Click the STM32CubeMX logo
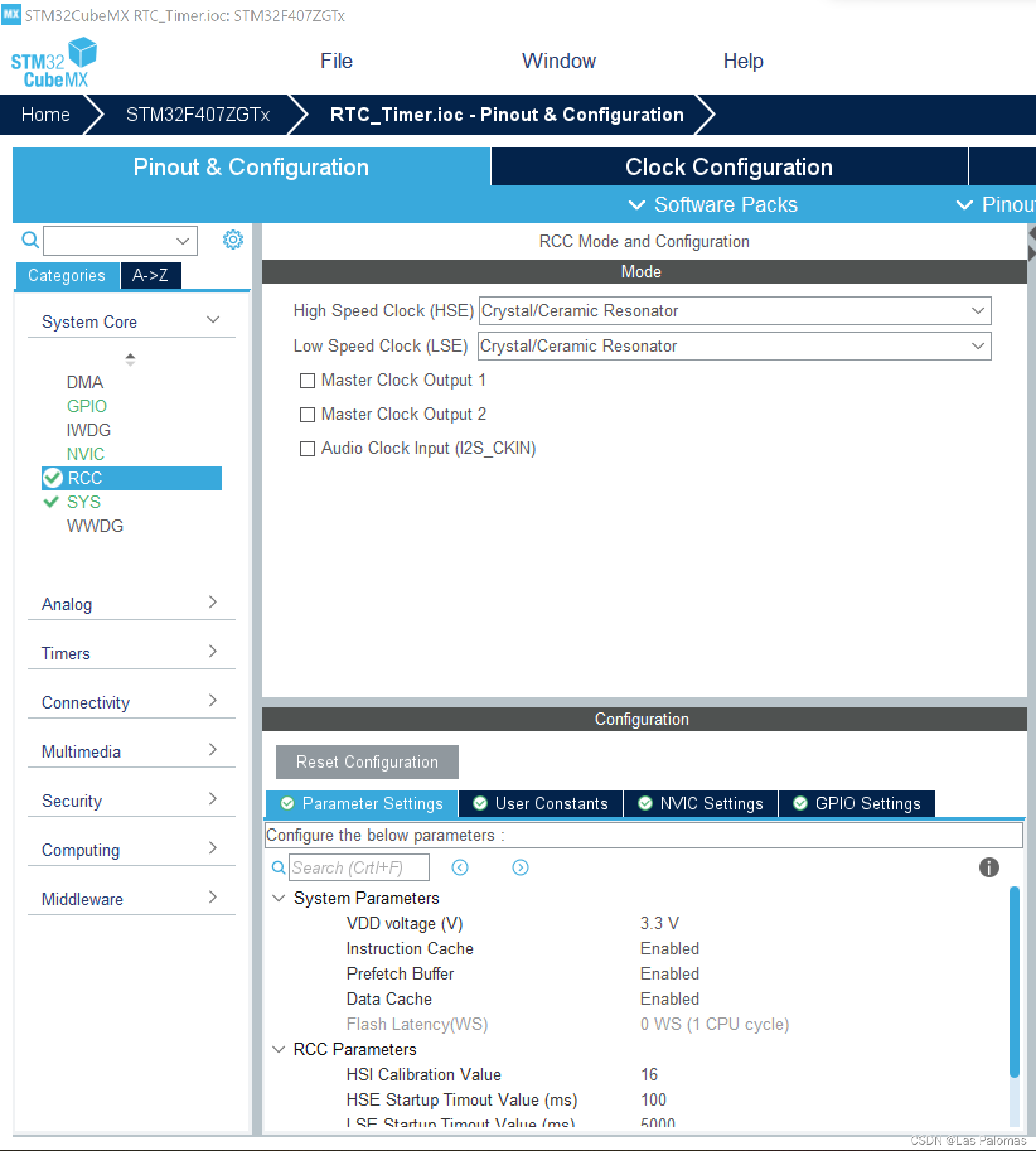 coord(54,62)
